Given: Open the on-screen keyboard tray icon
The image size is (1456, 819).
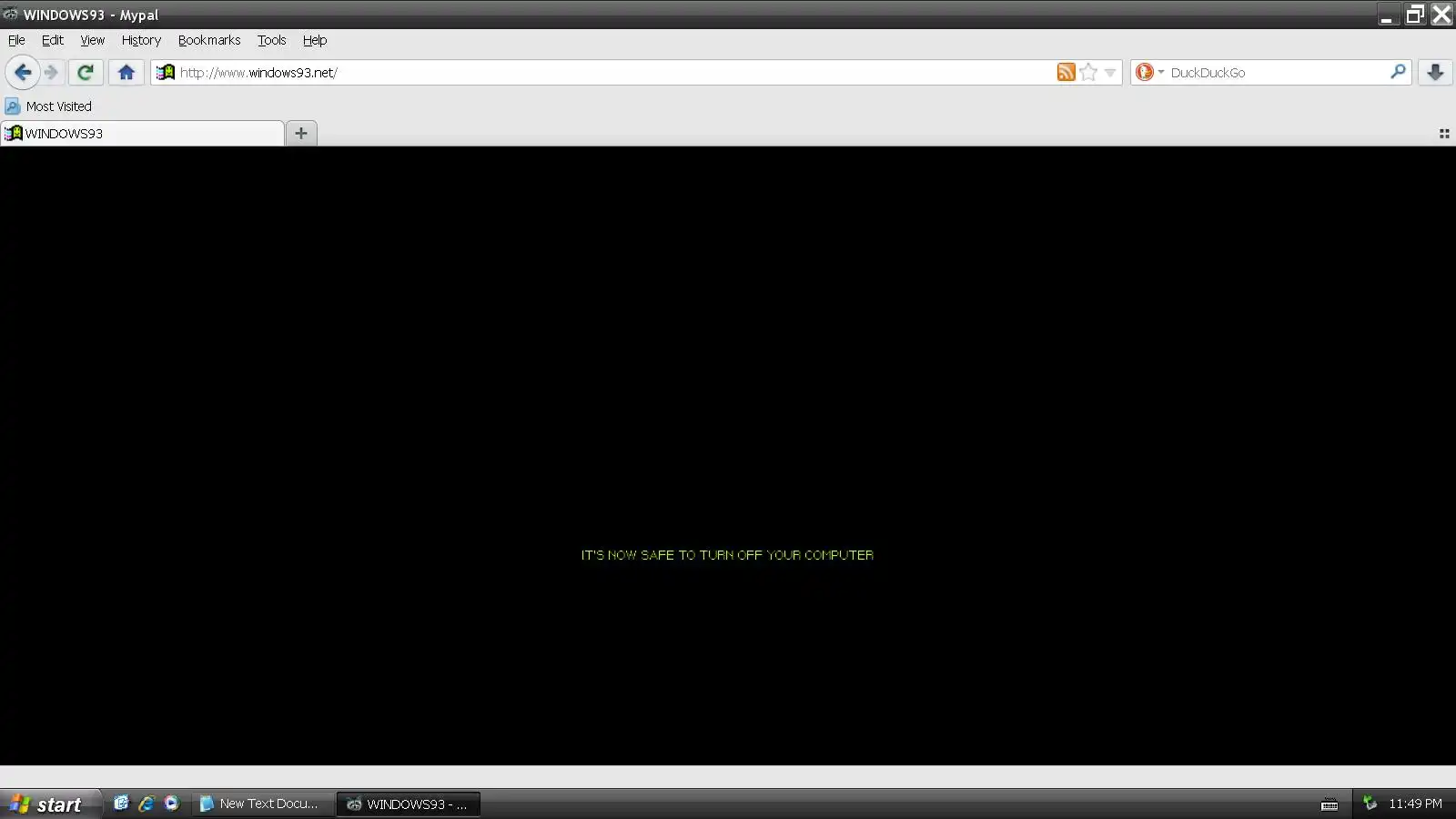Looking at the screenshot, I should (x=1330, y=804).
